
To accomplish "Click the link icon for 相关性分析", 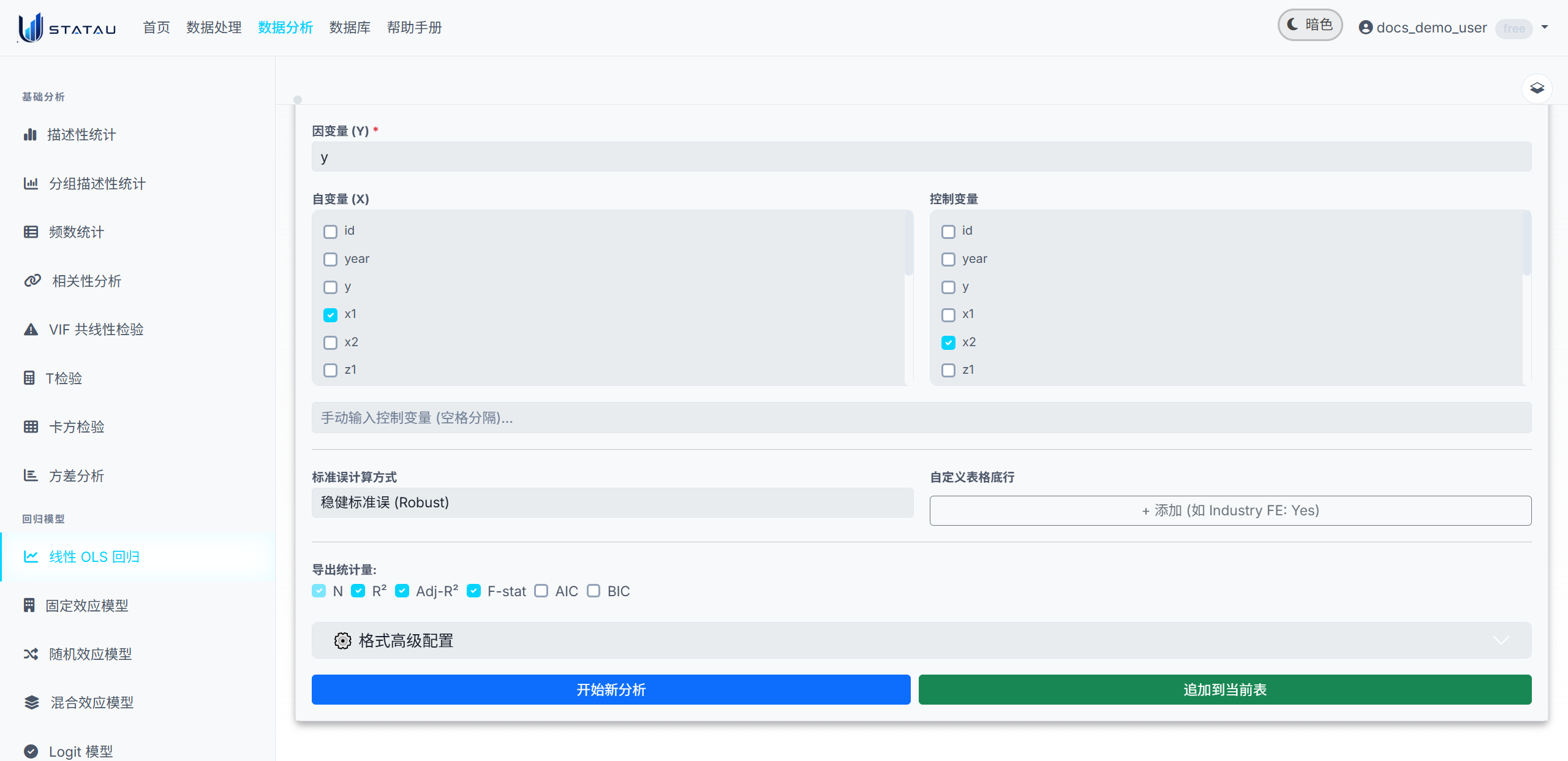I will [x=32, y=281].
